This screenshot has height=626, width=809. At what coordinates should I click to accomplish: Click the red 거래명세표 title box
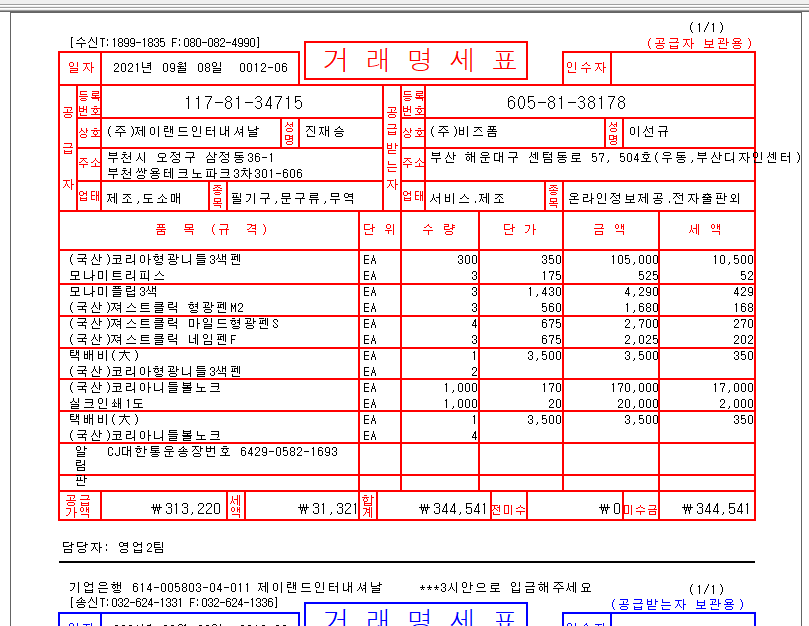click(x=414, y=62)
